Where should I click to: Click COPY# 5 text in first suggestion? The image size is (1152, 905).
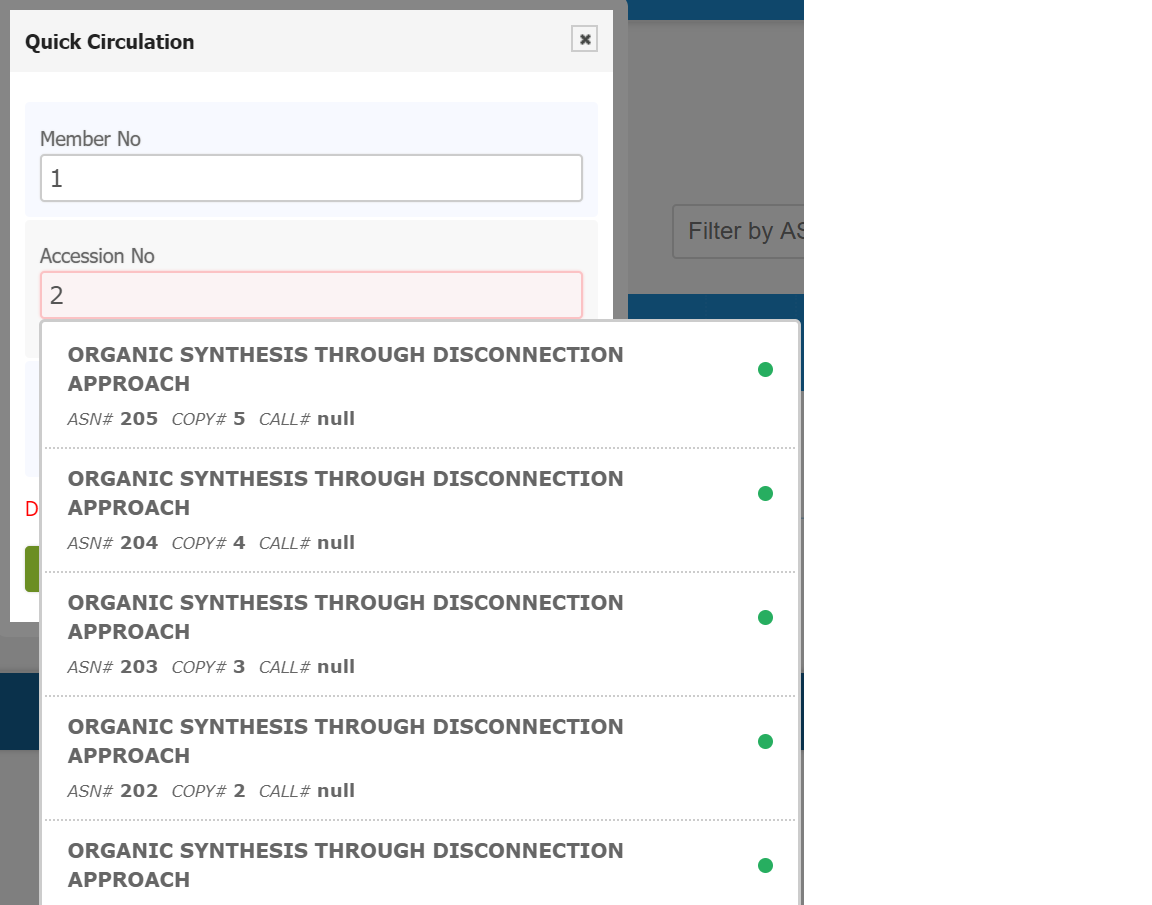click(208, 419)
